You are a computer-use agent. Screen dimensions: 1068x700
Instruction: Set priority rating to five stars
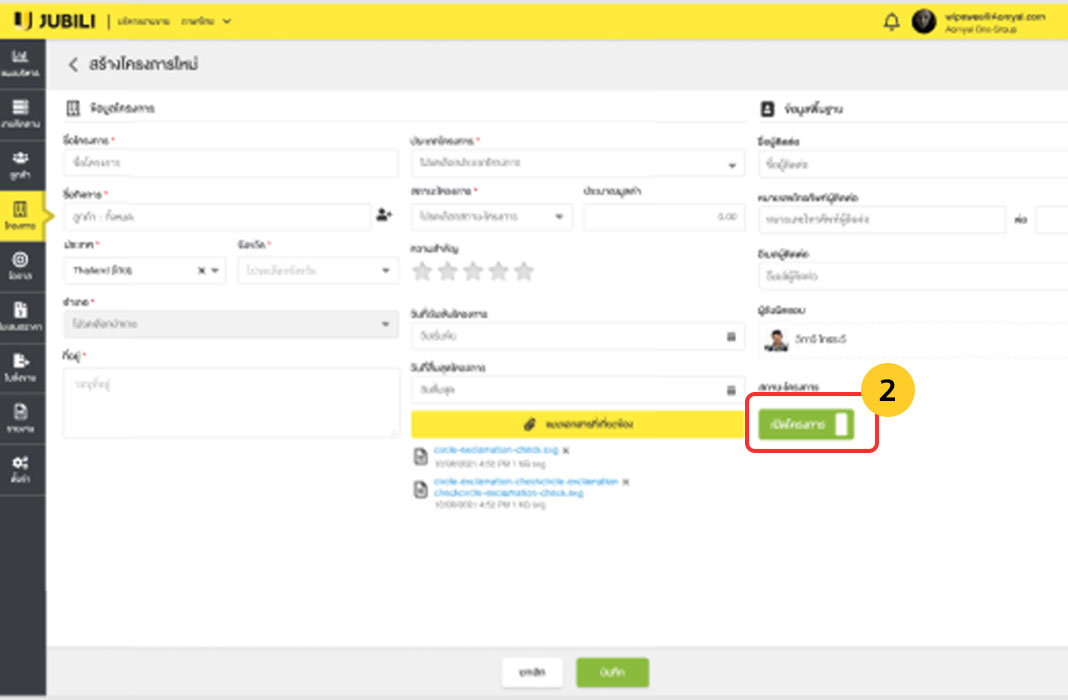524,271
